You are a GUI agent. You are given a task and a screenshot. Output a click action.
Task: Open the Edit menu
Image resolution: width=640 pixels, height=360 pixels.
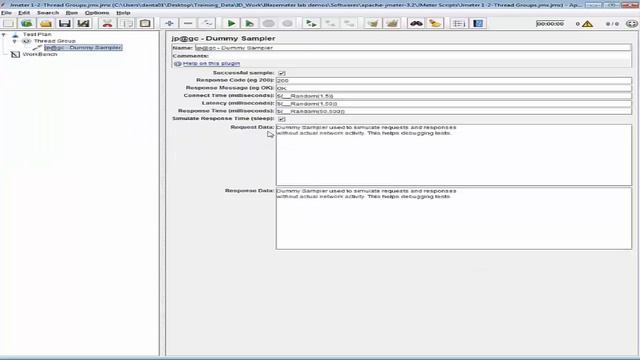(24, 13)
